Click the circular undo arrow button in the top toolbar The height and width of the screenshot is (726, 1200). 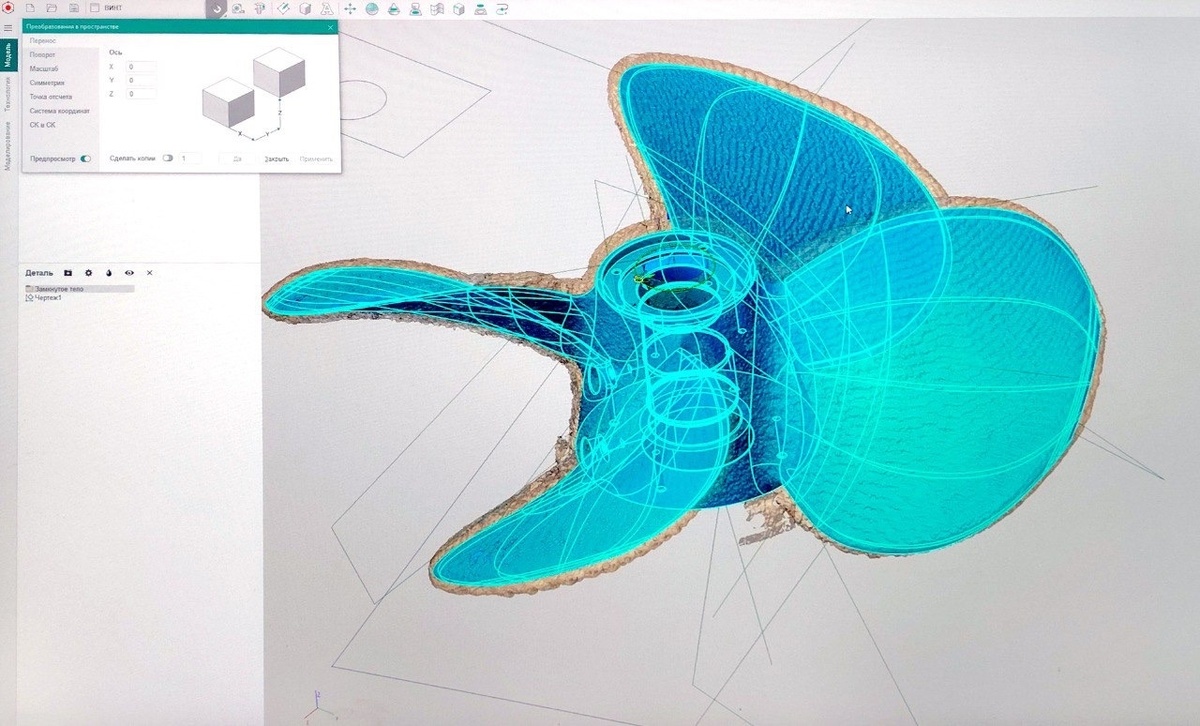click(x=217, y=9)
